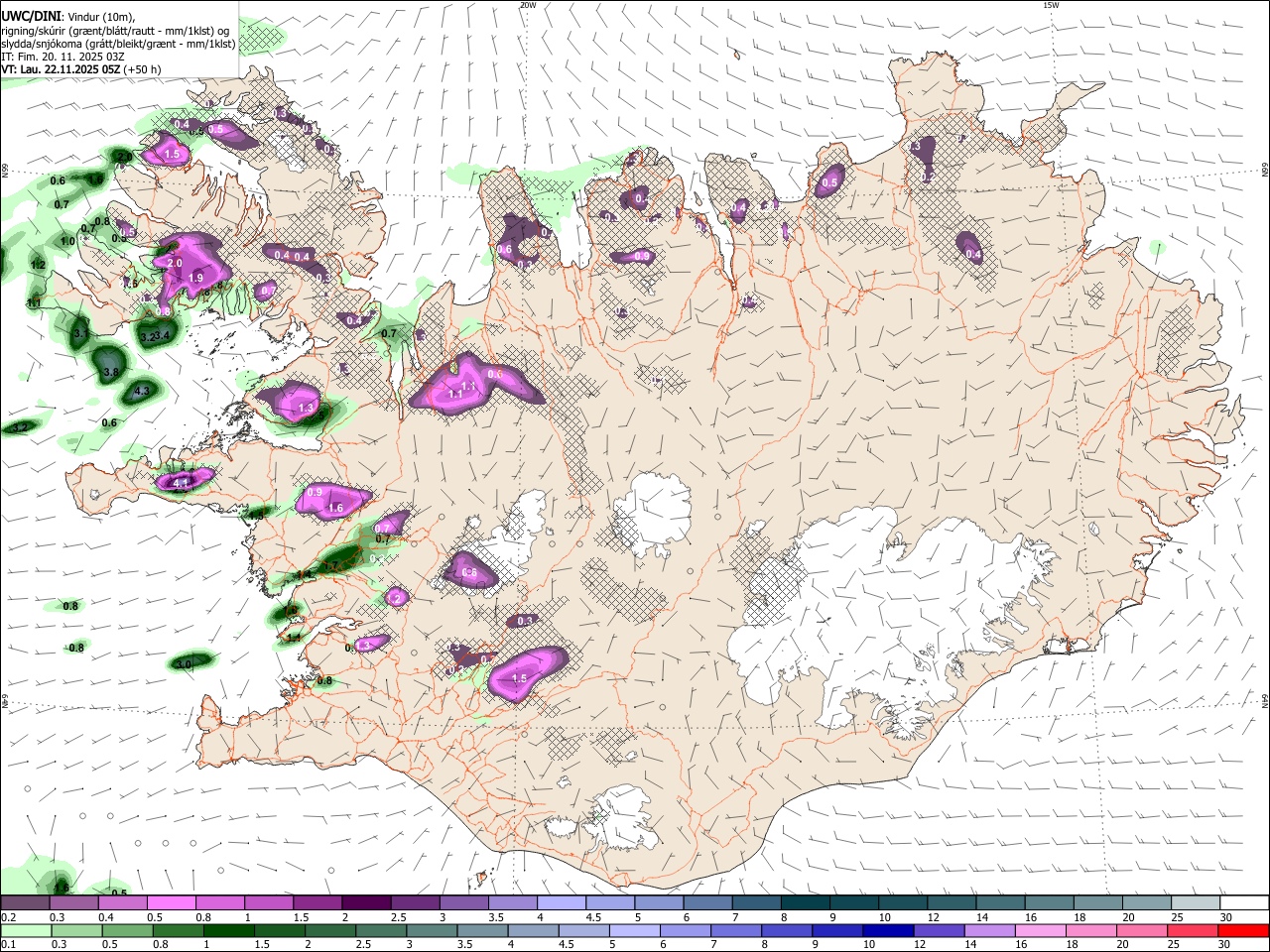Click the darkest green rain swatch between 1 and 1.5
Image resolution: width=1270 pixels, height=952 pixels.
229,931
